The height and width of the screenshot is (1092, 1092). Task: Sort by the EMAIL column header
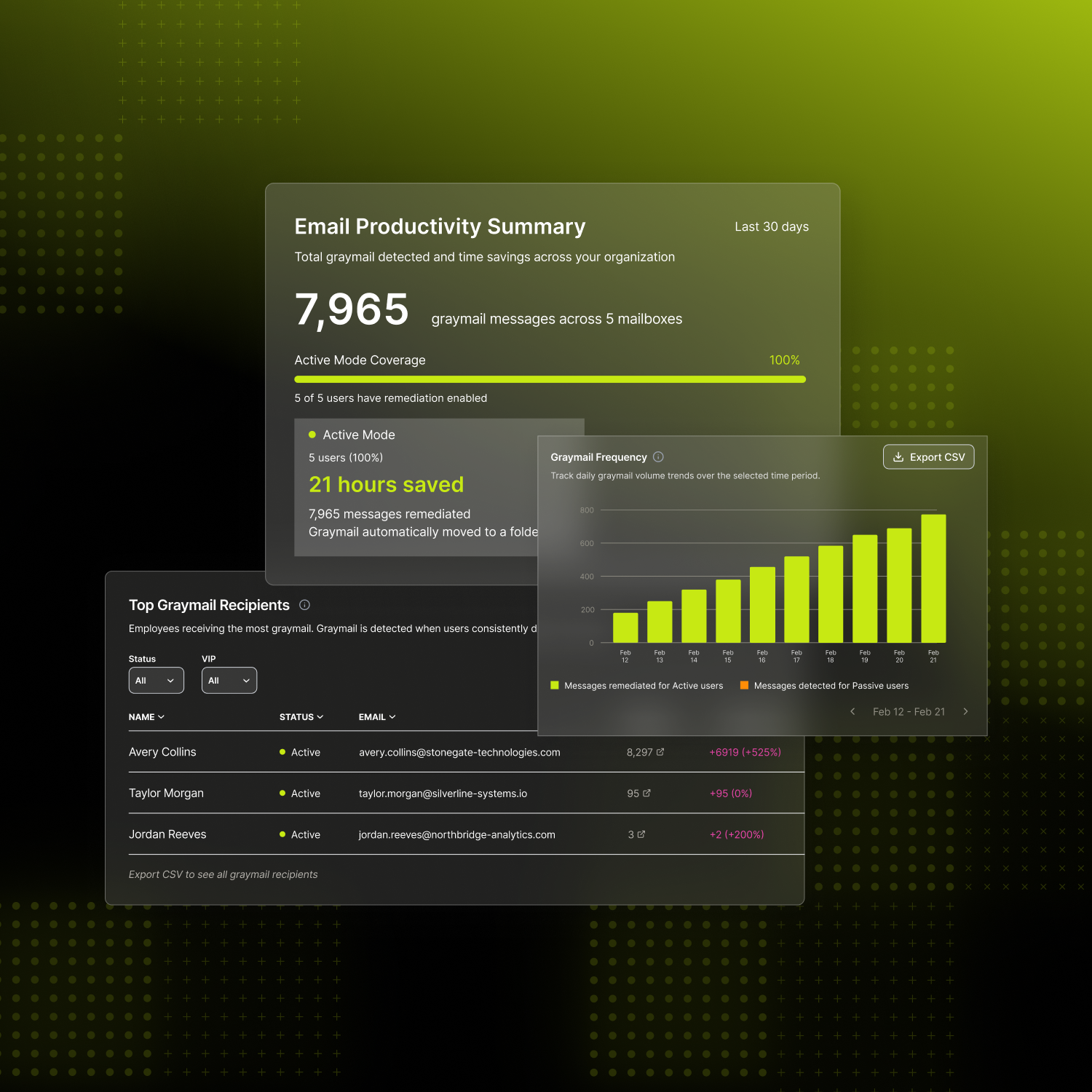coord(376,717)
